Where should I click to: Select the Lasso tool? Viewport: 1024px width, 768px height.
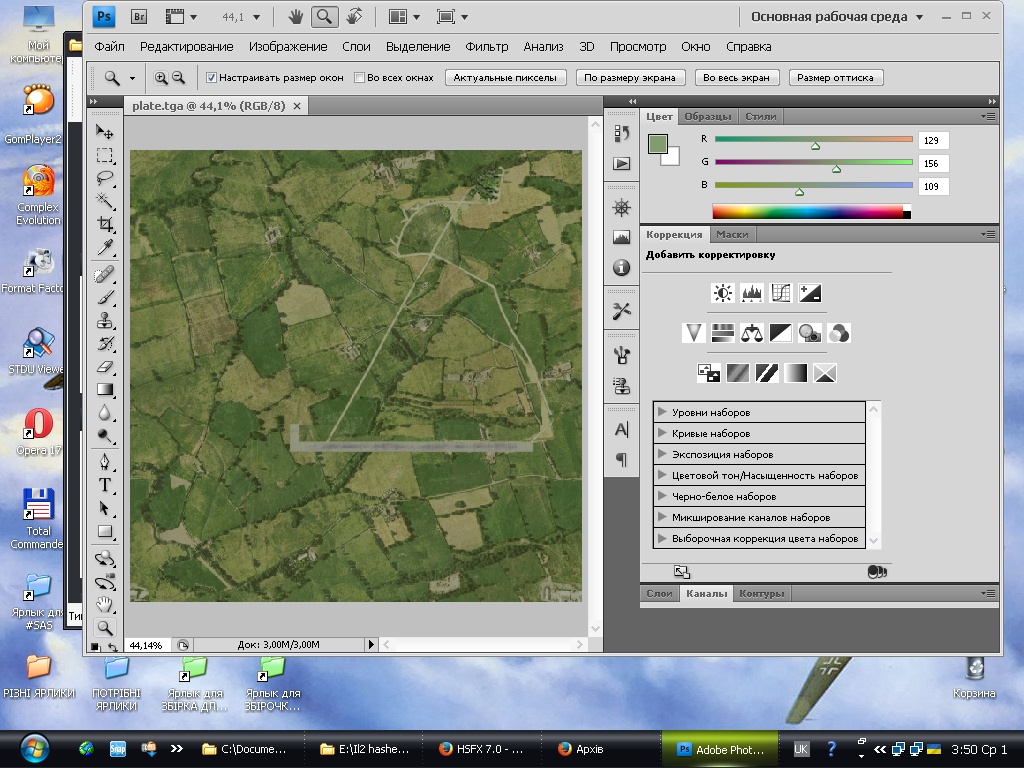(x=104, y=178)
